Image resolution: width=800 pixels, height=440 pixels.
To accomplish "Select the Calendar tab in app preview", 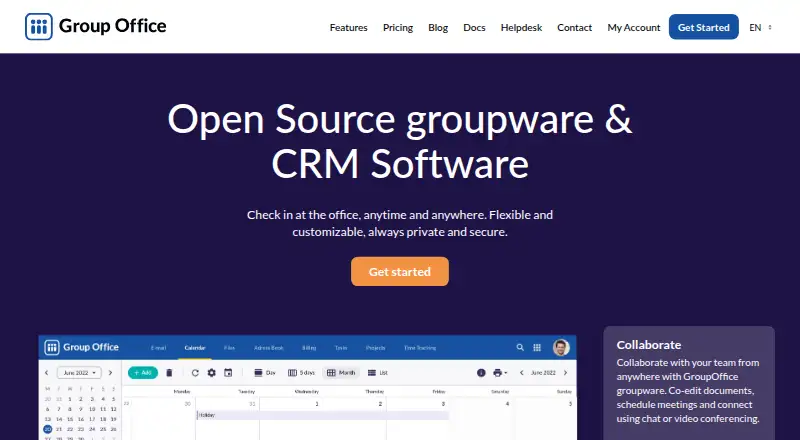I will tap(195, 348).
